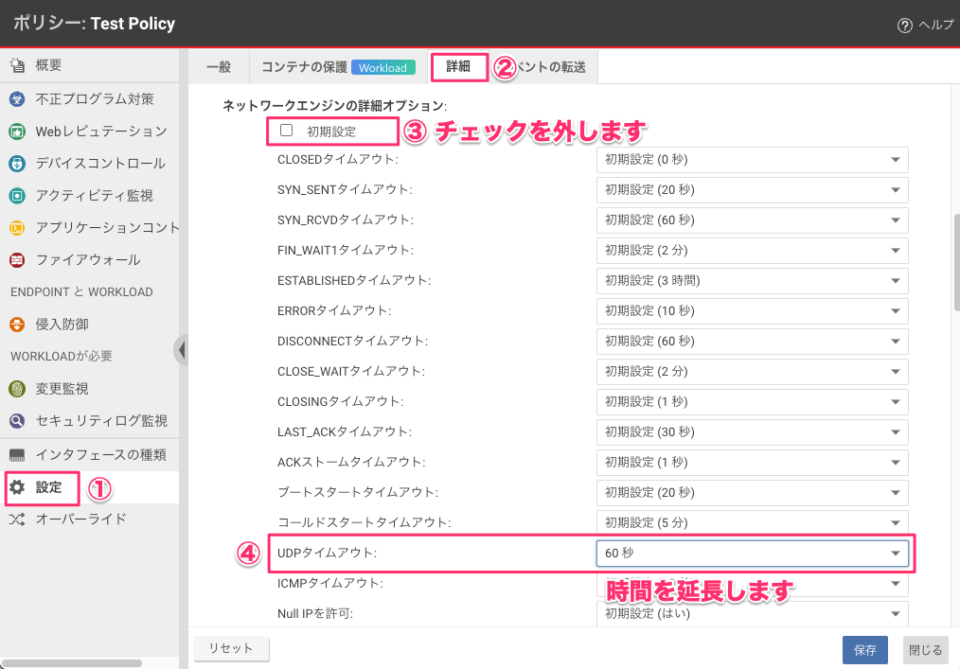Click the アクティビティ監視 icon
This screenshot has height=669, width=960.
click(x=17, y=196)
